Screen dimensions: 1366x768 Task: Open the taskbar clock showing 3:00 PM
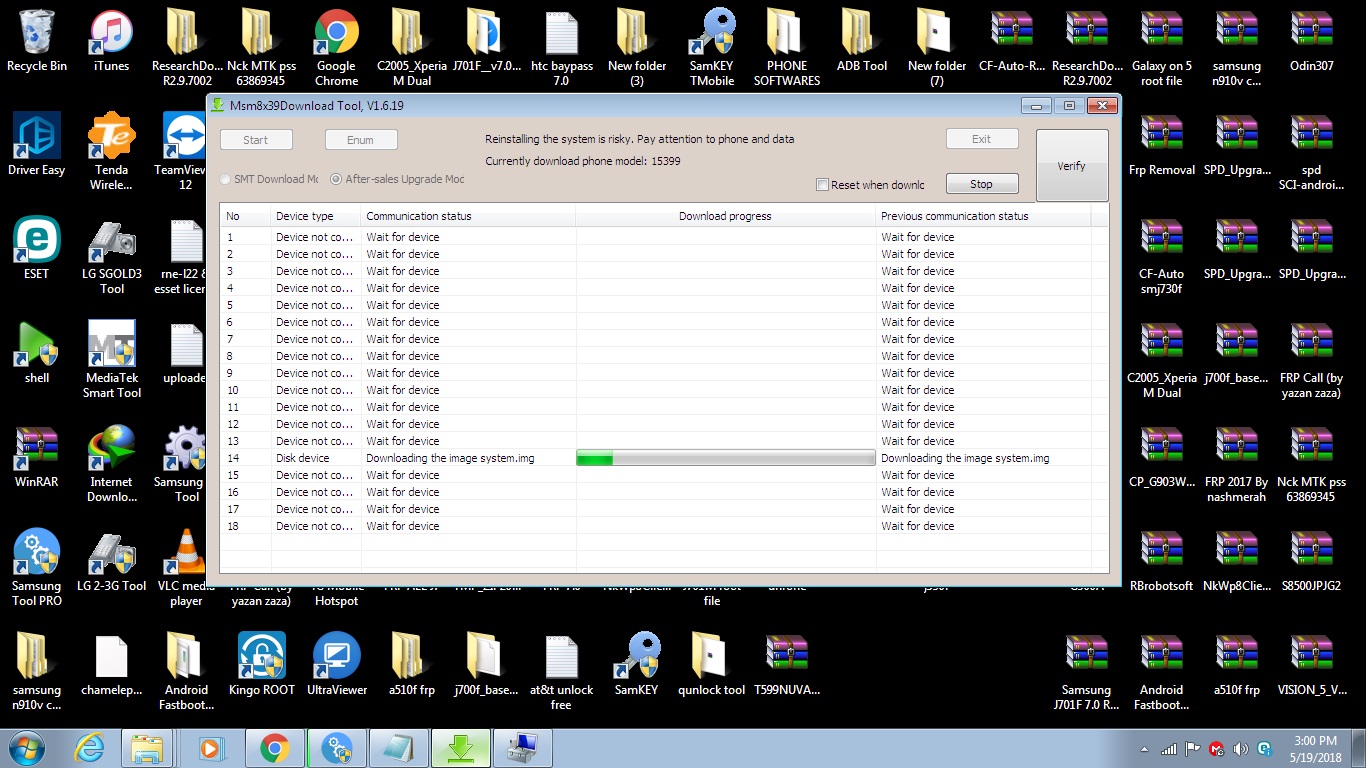pyautogui.click(x=1315, y=748)
